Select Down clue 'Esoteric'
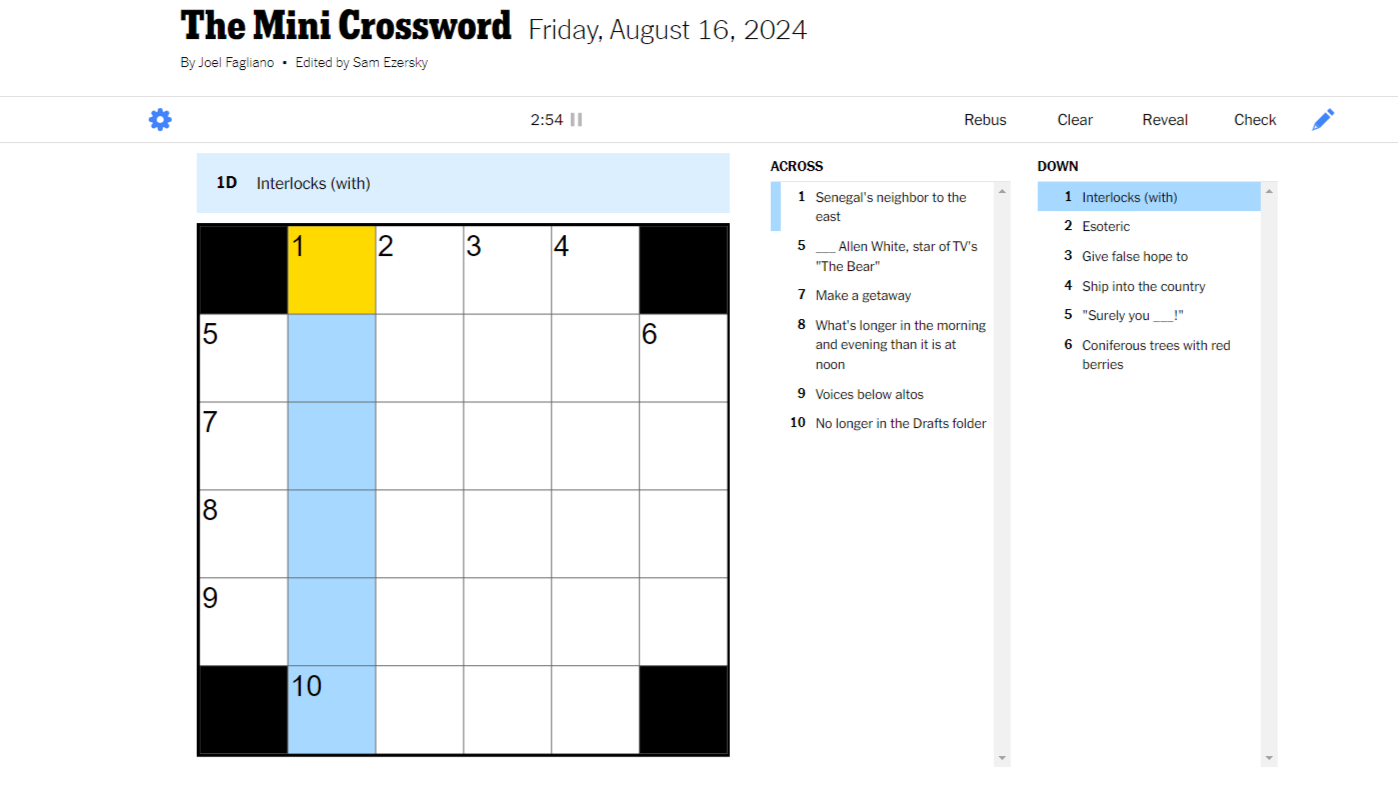 tap(1106, 226)
